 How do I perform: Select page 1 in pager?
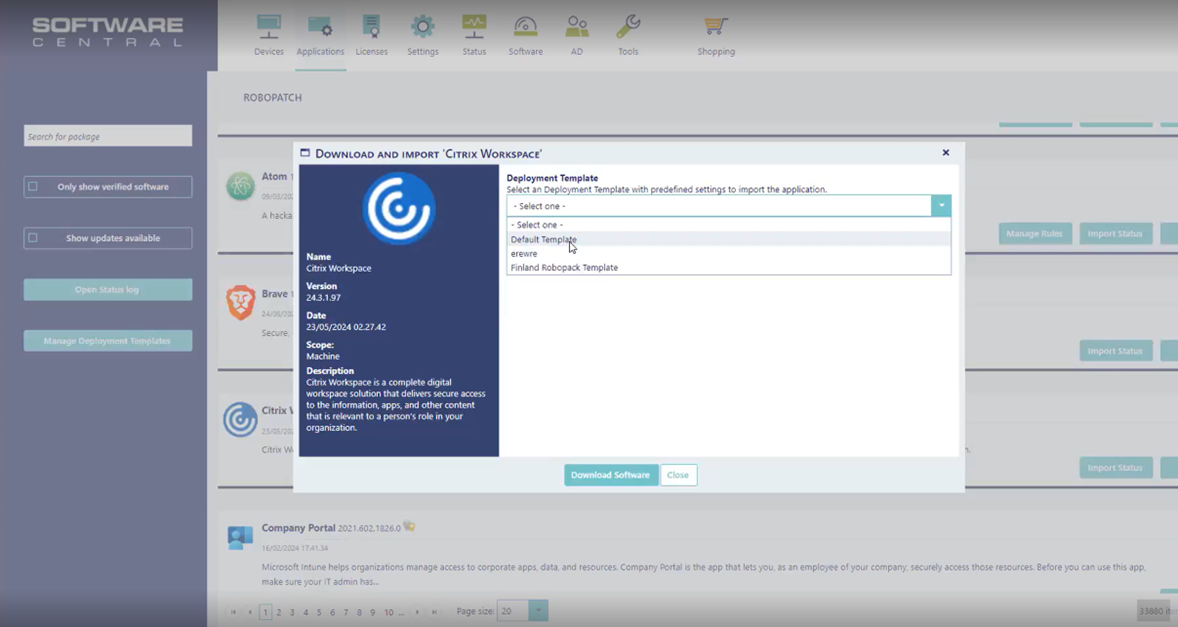(x=265, y=612)
